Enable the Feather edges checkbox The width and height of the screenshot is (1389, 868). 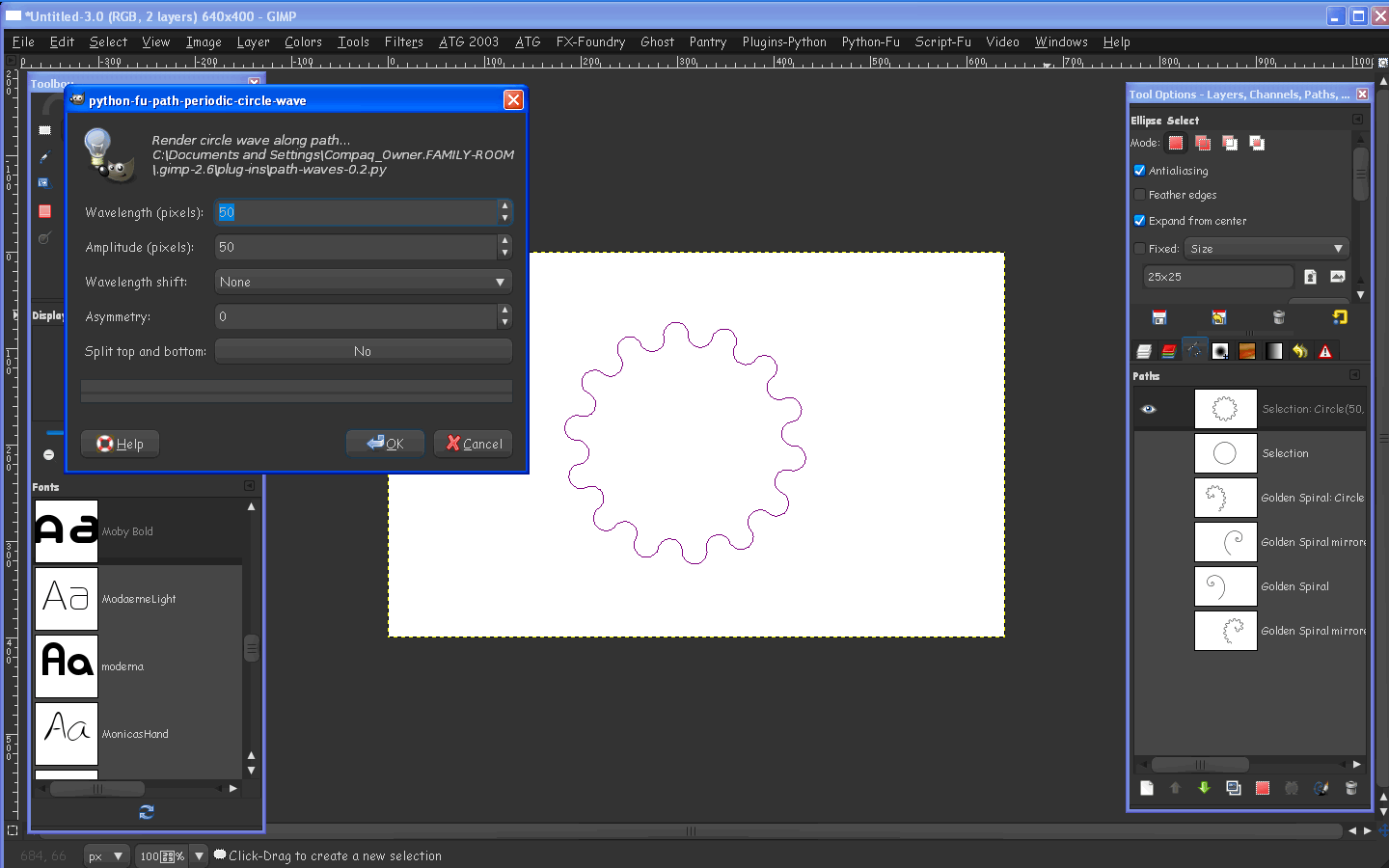point(1139,195)
